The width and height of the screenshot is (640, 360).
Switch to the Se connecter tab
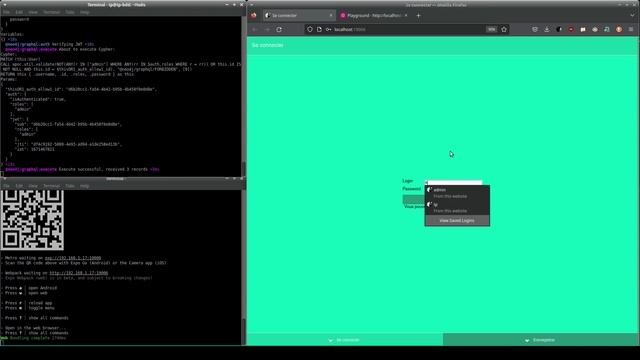point(298,16)
